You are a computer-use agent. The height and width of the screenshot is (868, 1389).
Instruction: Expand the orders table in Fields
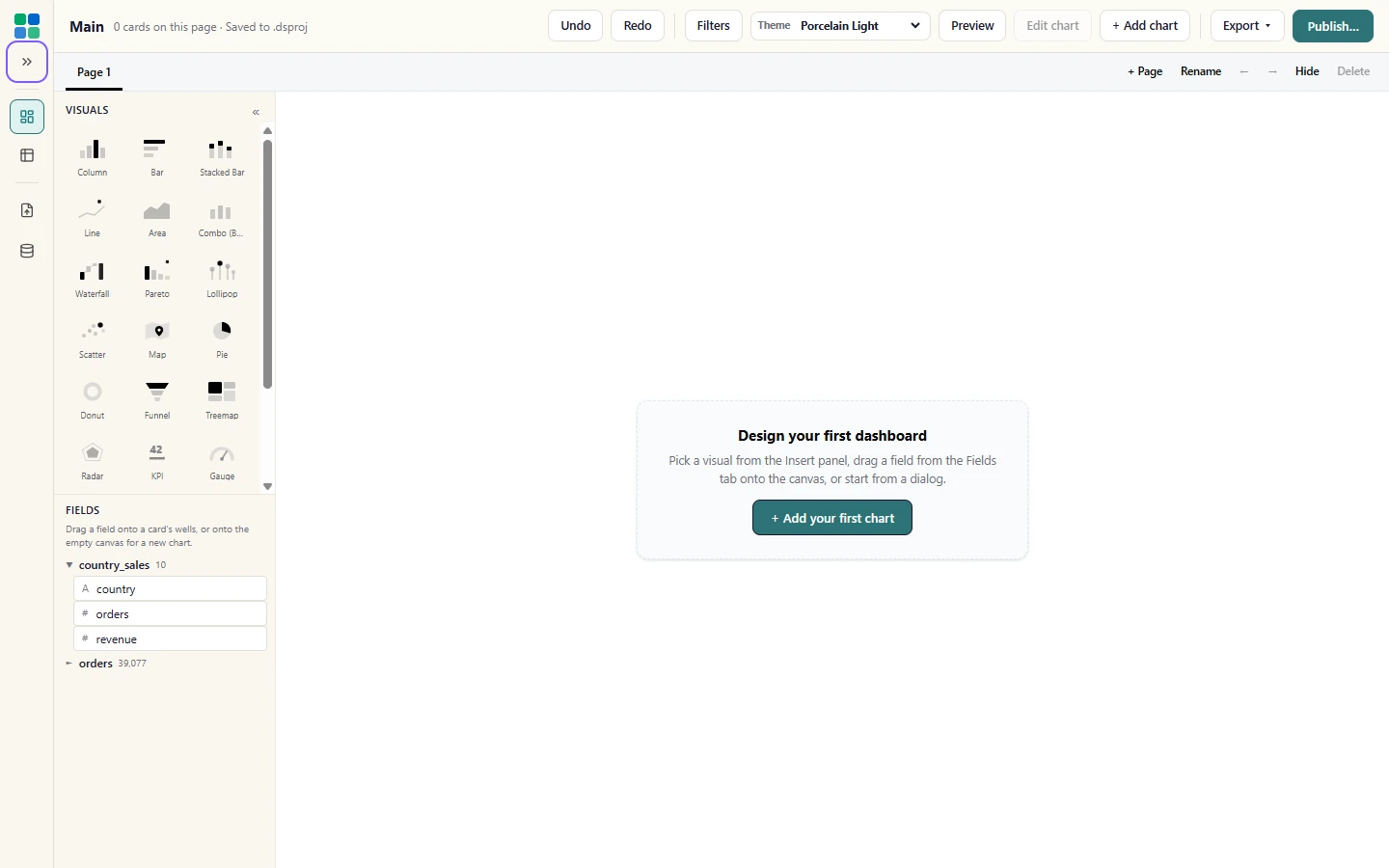(x=69, y=664)
